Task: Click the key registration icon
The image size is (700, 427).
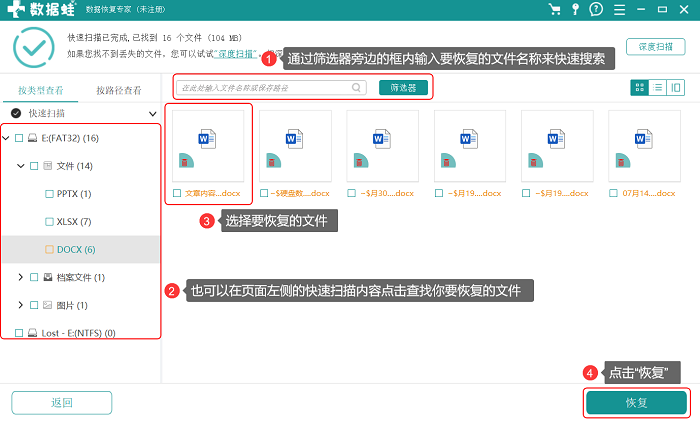Action: point(575,9)
